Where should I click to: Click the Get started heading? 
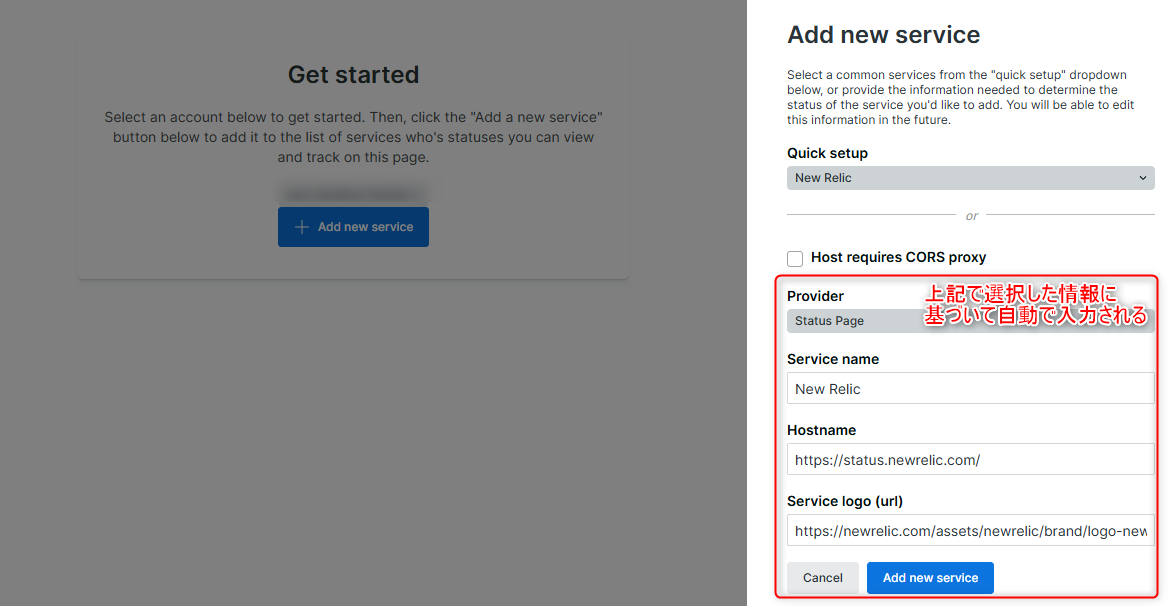tap(353, 75)
